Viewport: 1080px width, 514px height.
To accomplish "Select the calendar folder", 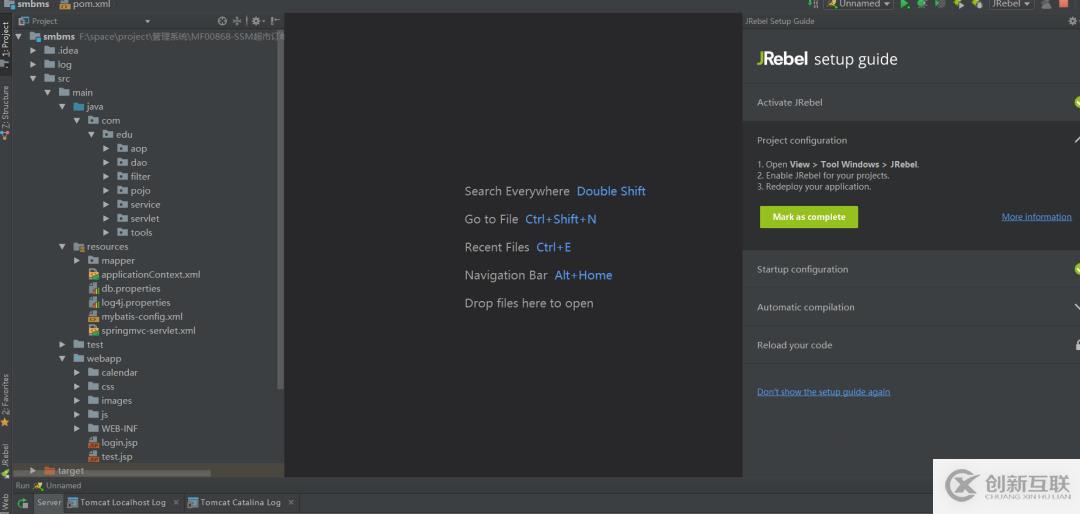I will coord(113,373).
